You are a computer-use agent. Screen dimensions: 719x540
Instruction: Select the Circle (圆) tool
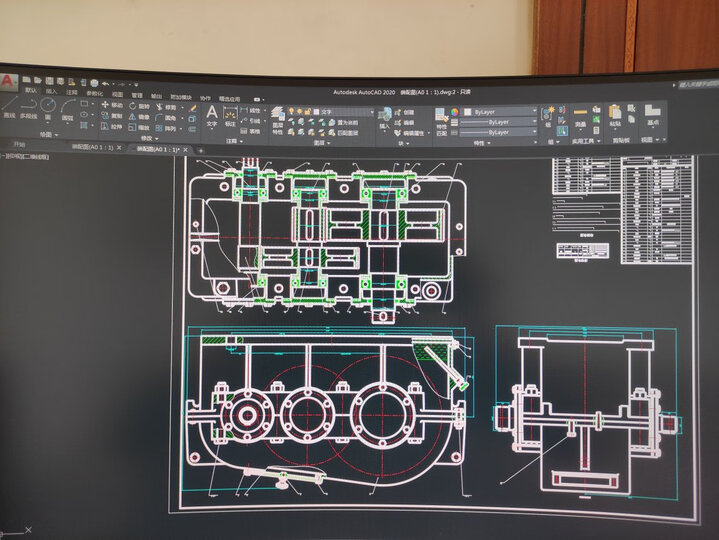pos(46,105)
